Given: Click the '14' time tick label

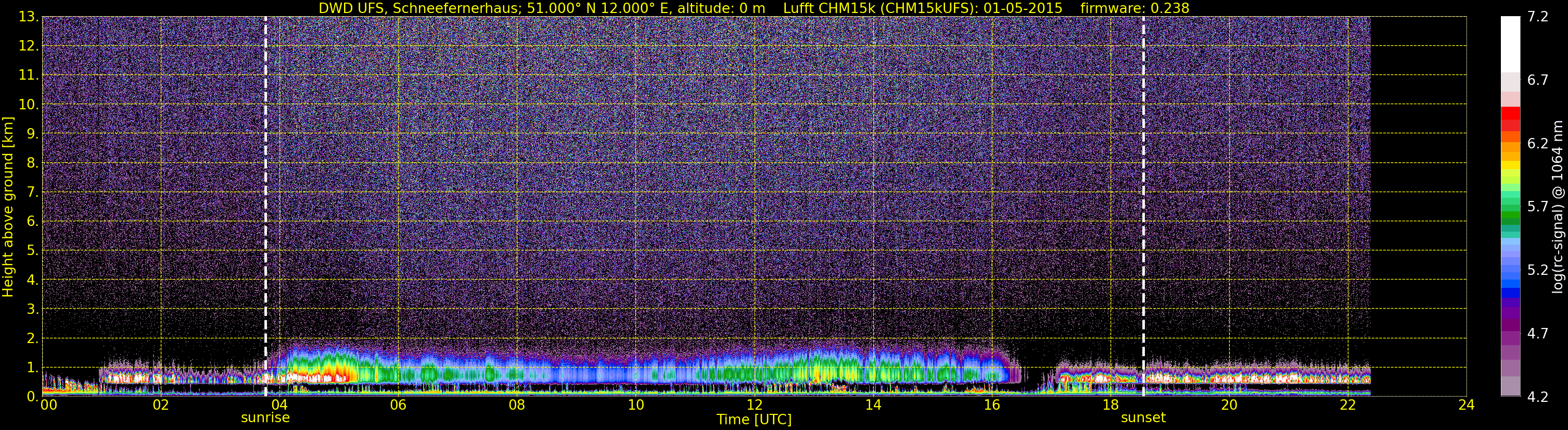Looking at the screenshot, I should (x=873, y=405).
